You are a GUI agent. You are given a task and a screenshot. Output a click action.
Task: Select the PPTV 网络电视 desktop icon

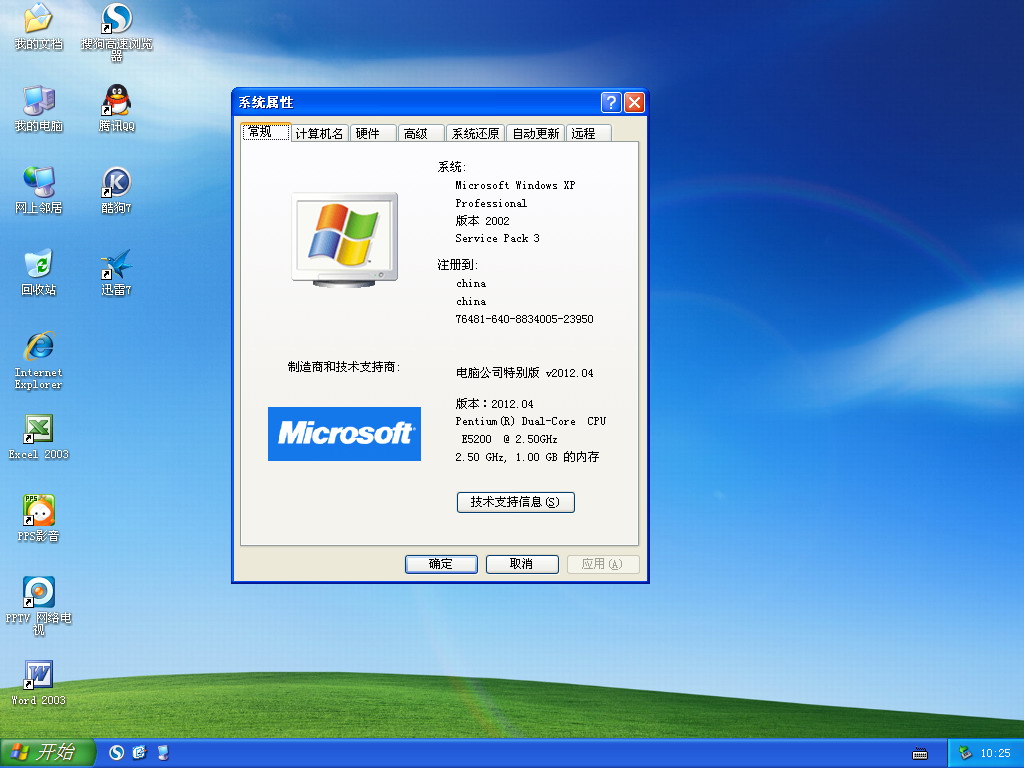point(38,592)
